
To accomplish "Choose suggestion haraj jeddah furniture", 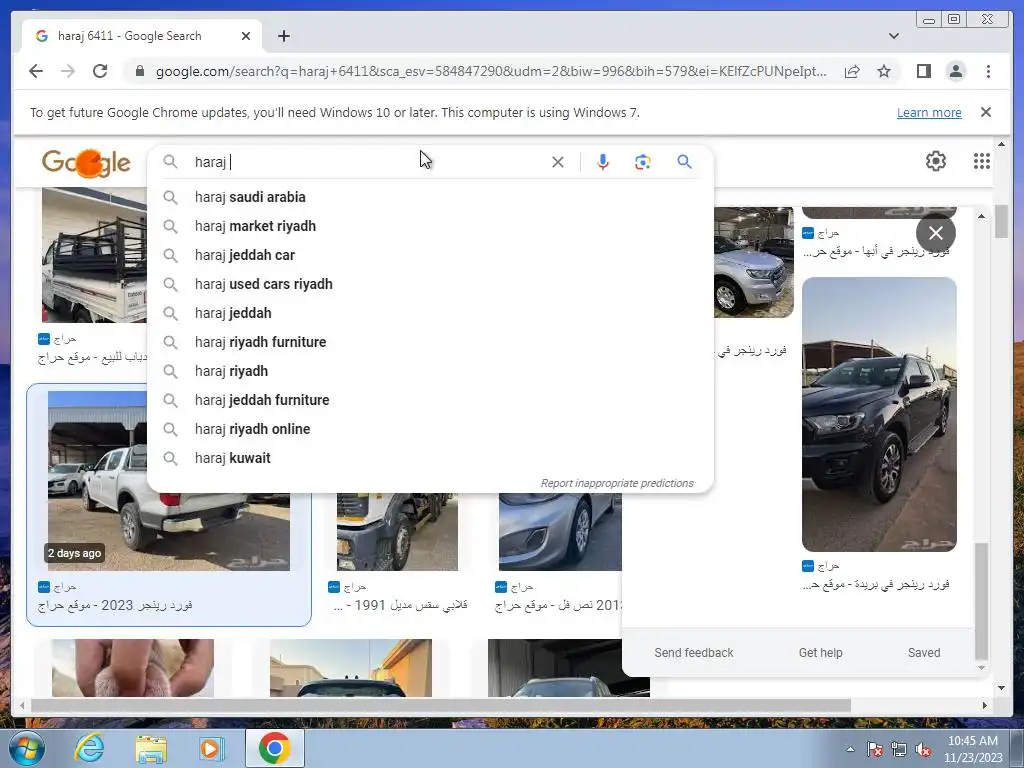I will [430, 400].
